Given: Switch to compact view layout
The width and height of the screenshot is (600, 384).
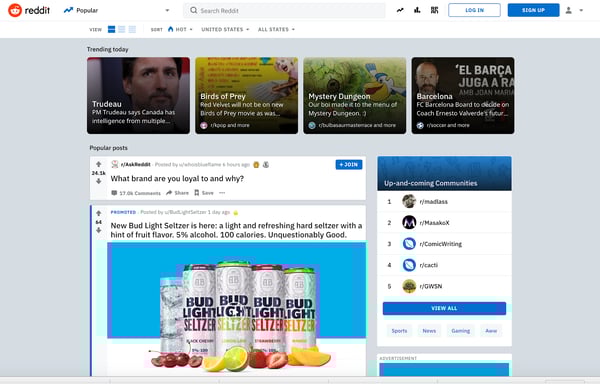Looking at the screenshot, I should (x=132, y=29).
